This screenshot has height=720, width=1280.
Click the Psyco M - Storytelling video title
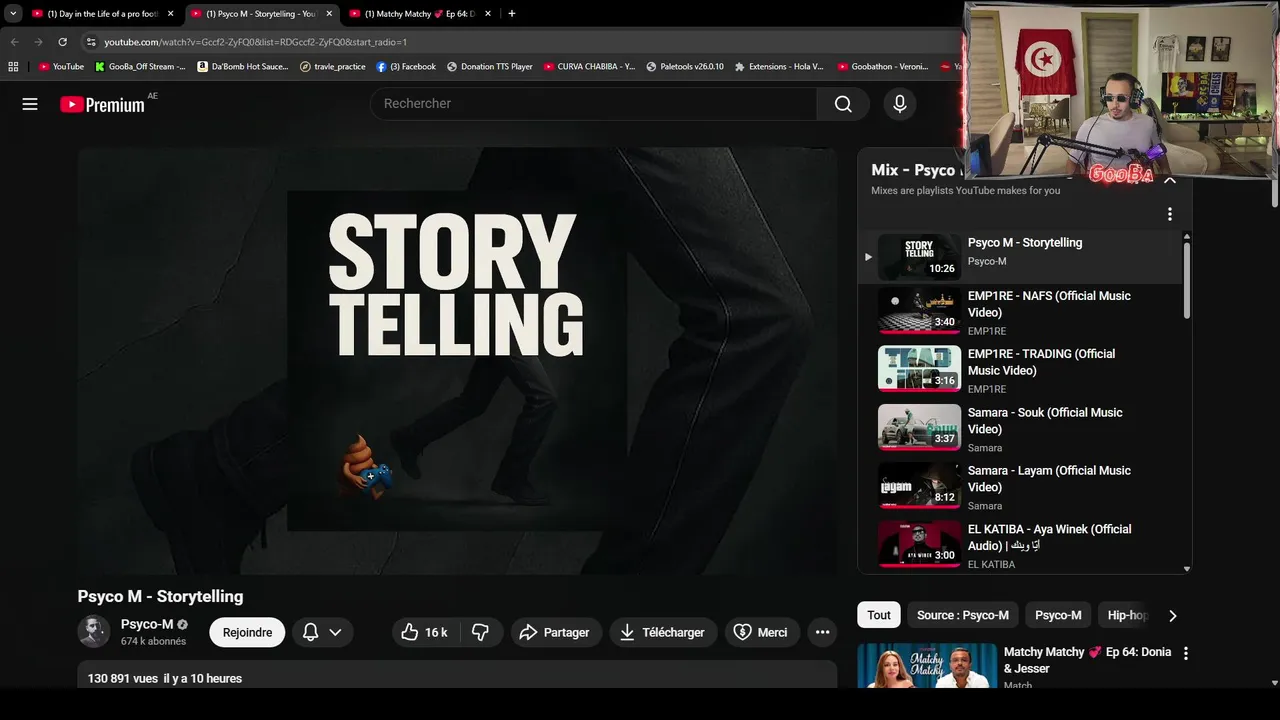(x=160, y=596)
